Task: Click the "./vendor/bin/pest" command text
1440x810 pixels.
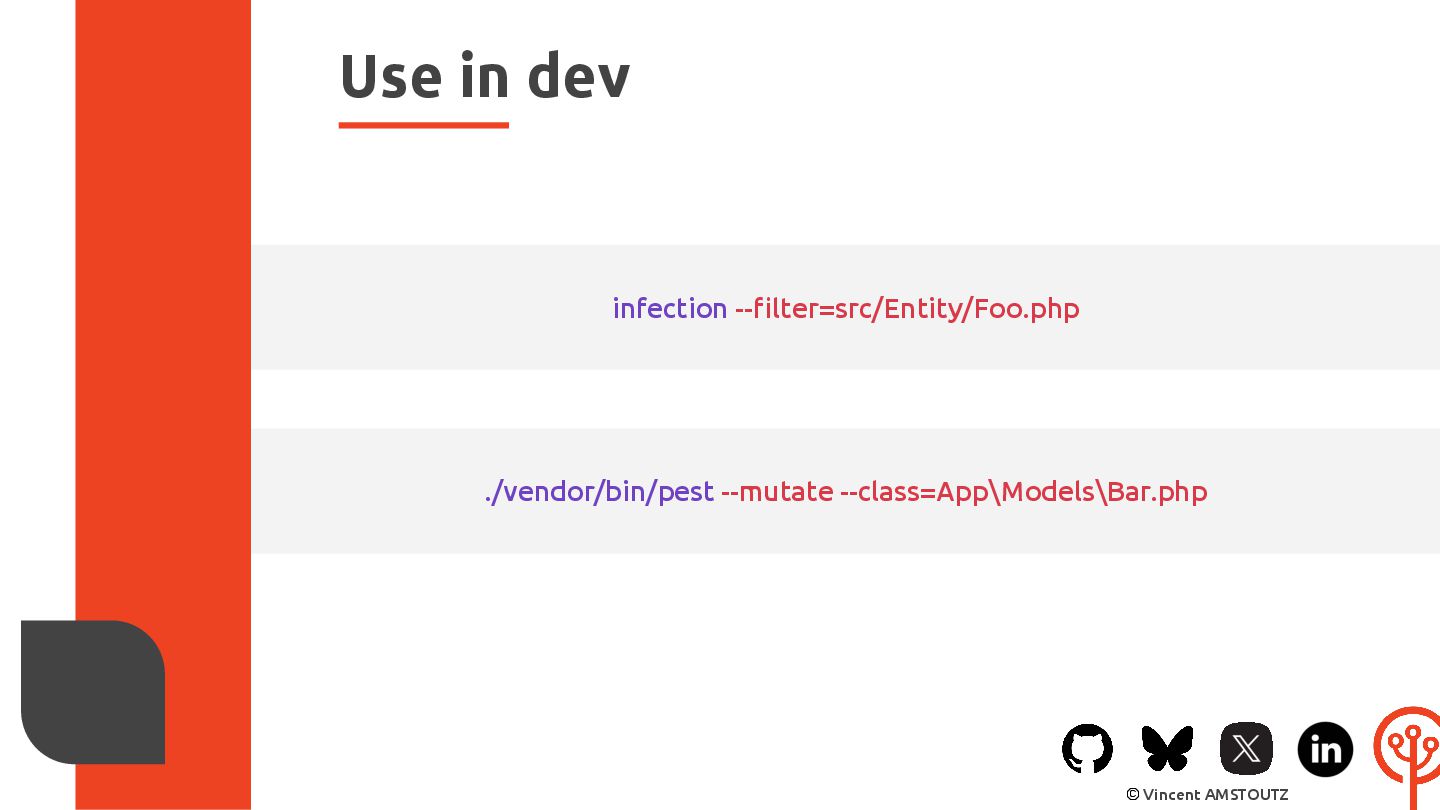Action: [x=599, y=492]
